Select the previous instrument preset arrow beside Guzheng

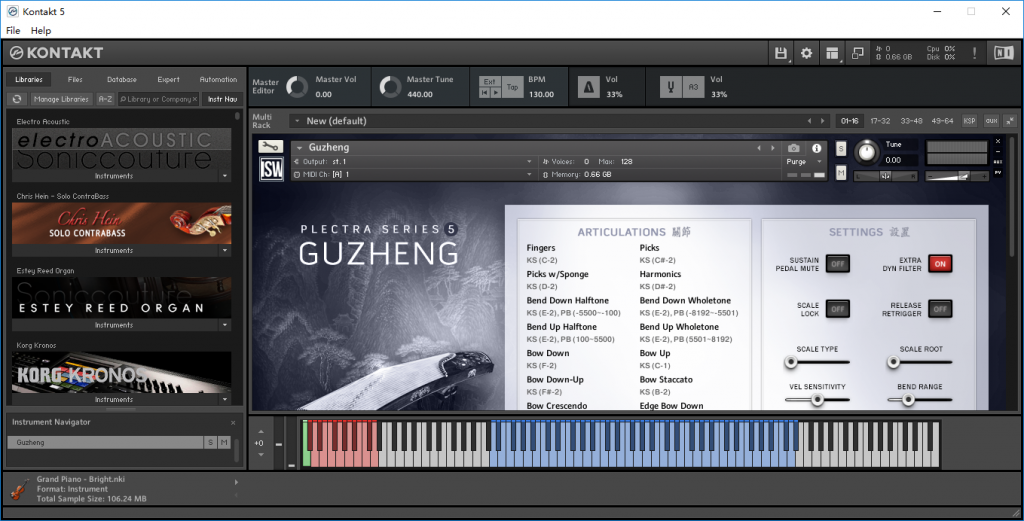759,148
